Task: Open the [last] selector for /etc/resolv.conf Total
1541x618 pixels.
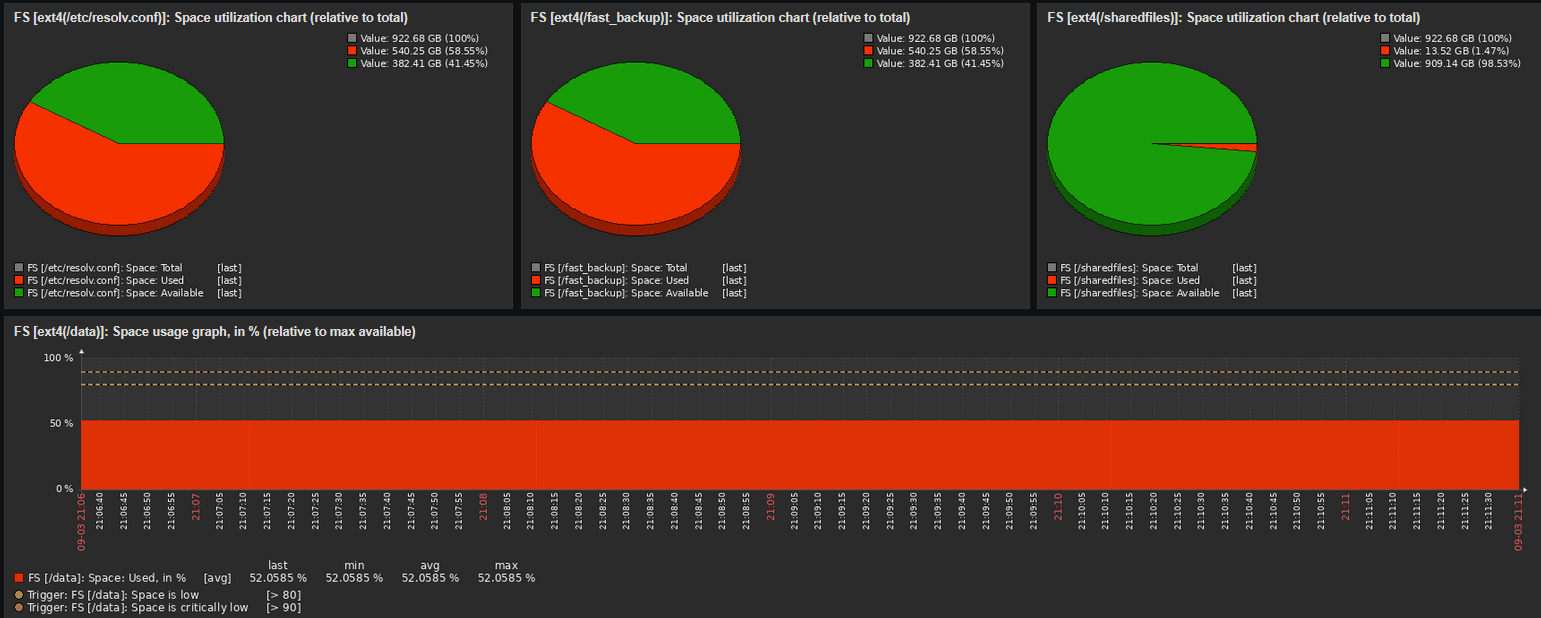Action: click(228, 267)
